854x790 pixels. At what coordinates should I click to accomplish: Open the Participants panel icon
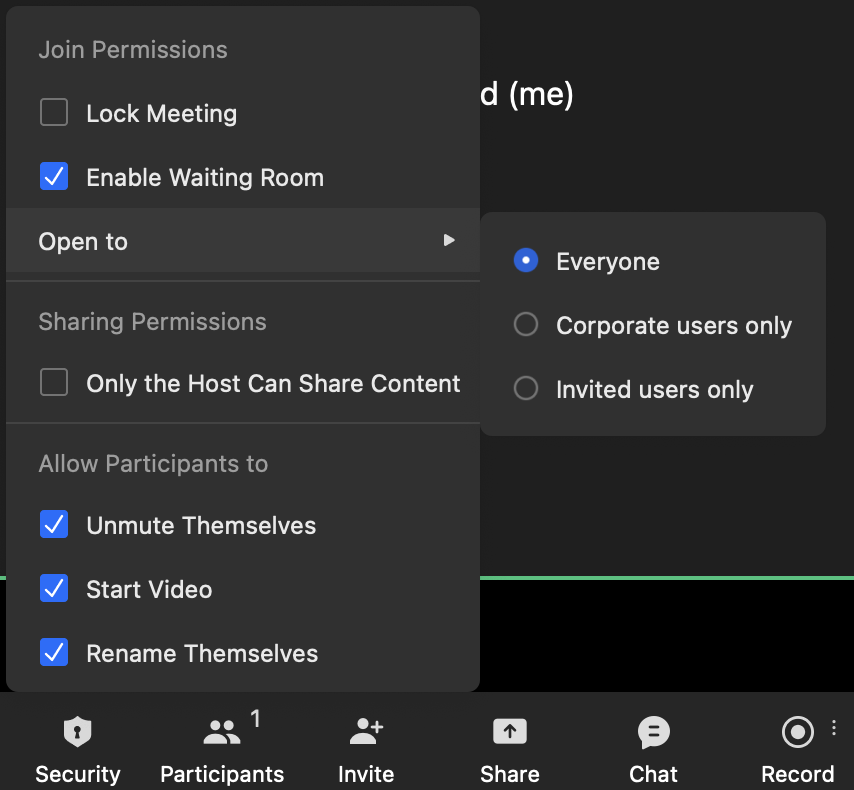coord(221,733)
